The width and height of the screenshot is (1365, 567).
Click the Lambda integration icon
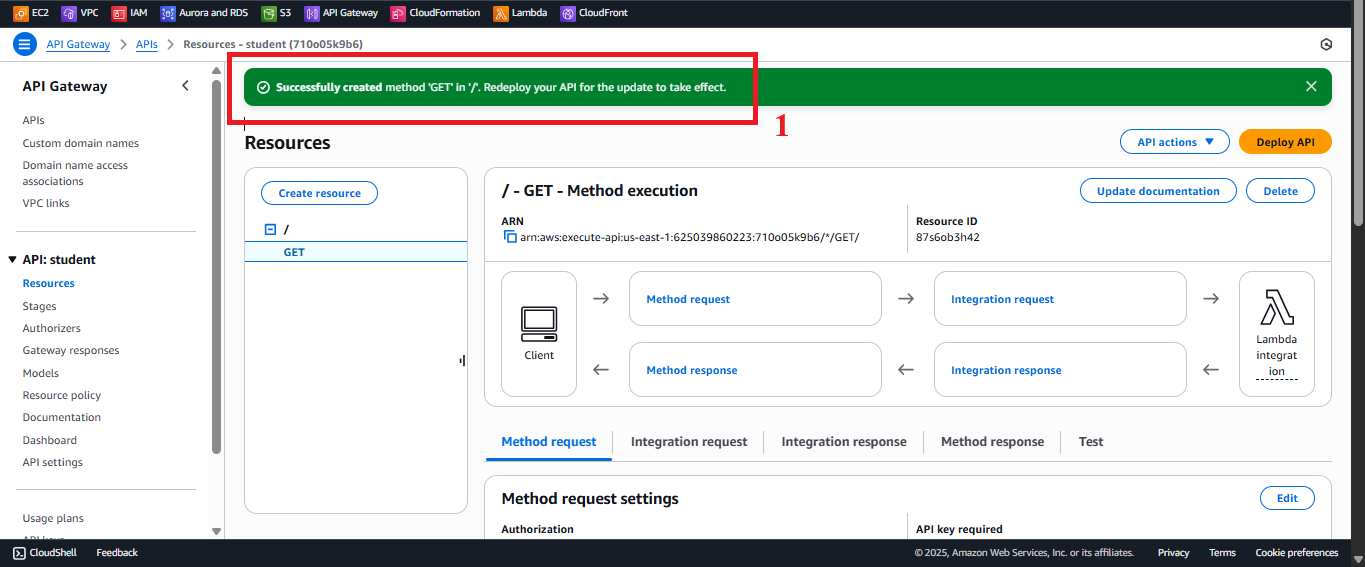(x=1277, y=309)
